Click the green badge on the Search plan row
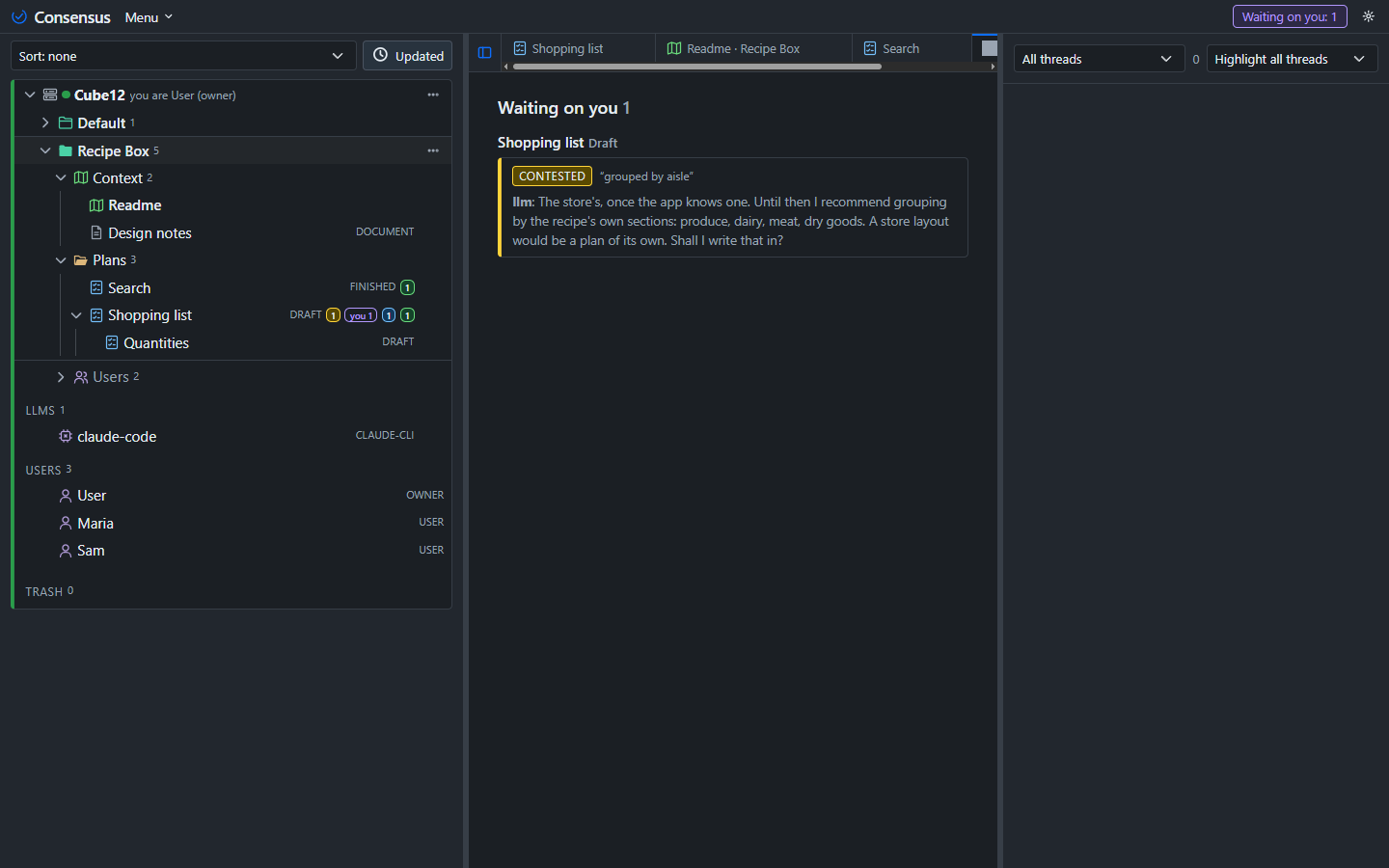1389x868 pixels. point(408,287)
